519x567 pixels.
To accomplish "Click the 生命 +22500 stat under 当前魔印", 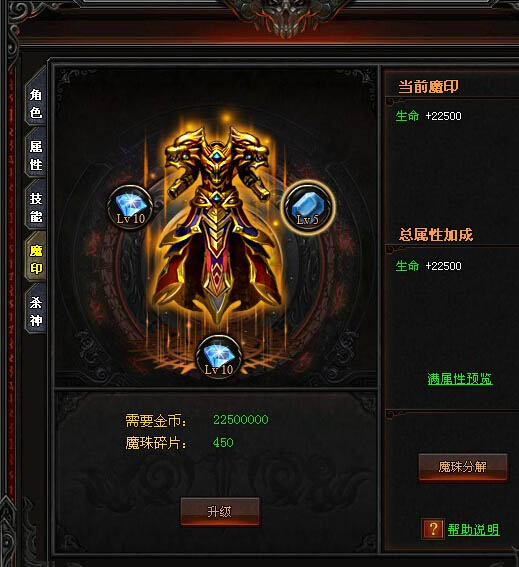I will 428,116.
